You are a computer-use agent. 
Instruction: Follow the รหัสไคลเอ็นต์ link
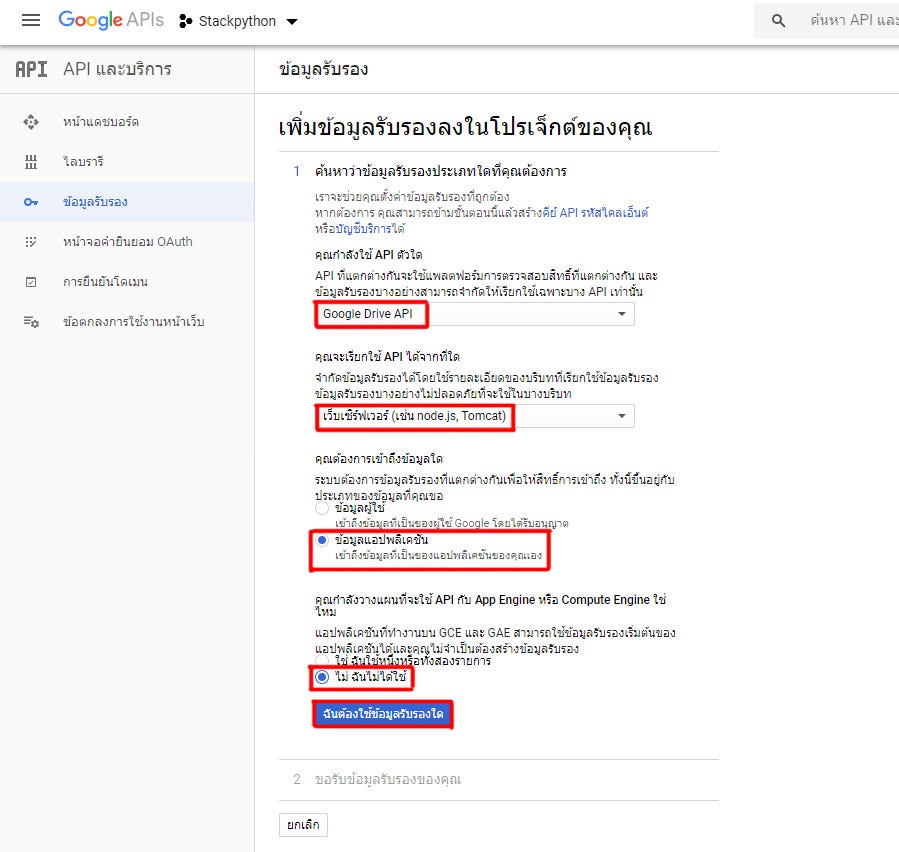[x=615, y=213]
